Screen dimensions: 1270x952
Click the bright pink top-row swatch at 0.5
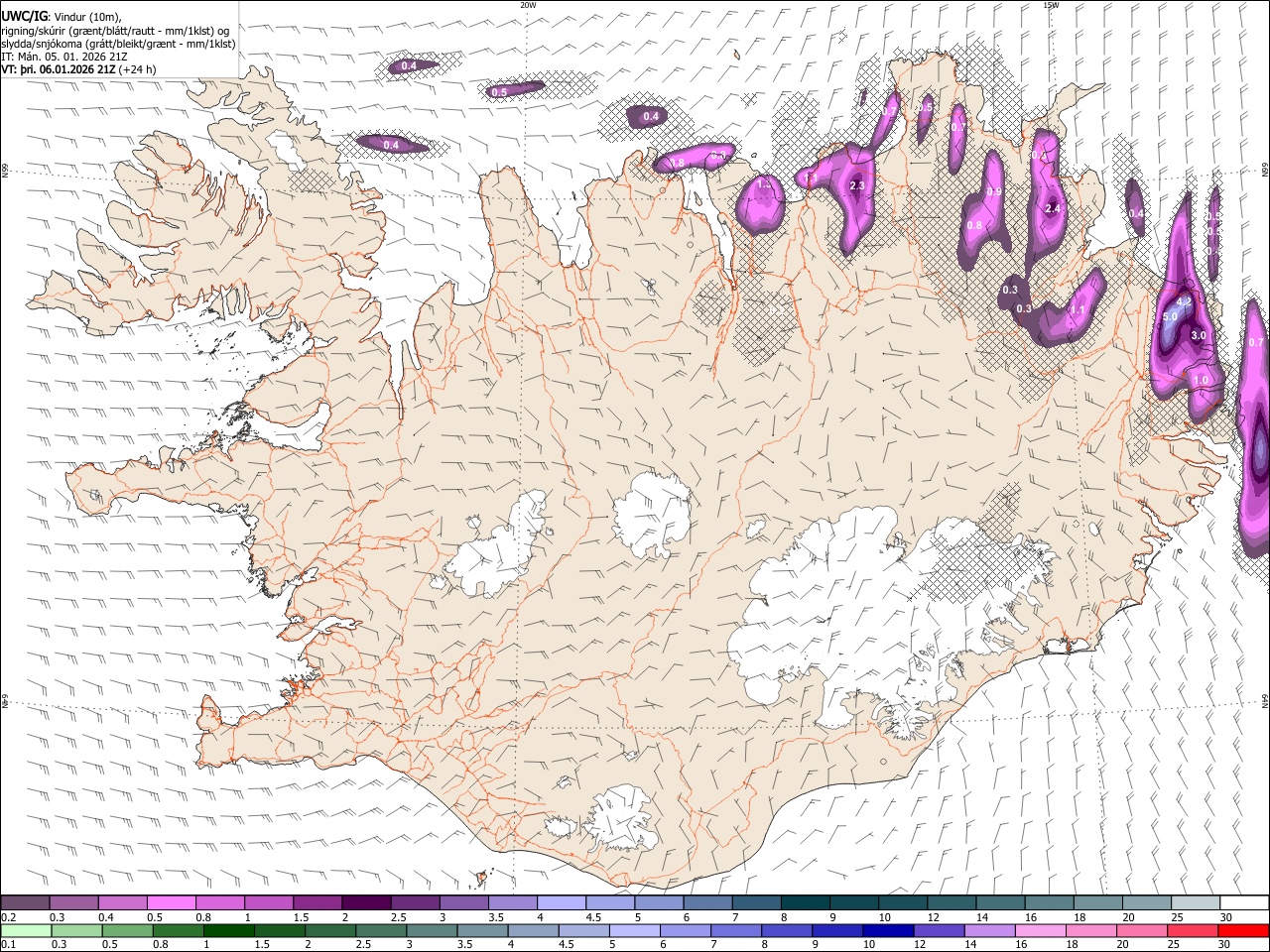coord(171,902)
